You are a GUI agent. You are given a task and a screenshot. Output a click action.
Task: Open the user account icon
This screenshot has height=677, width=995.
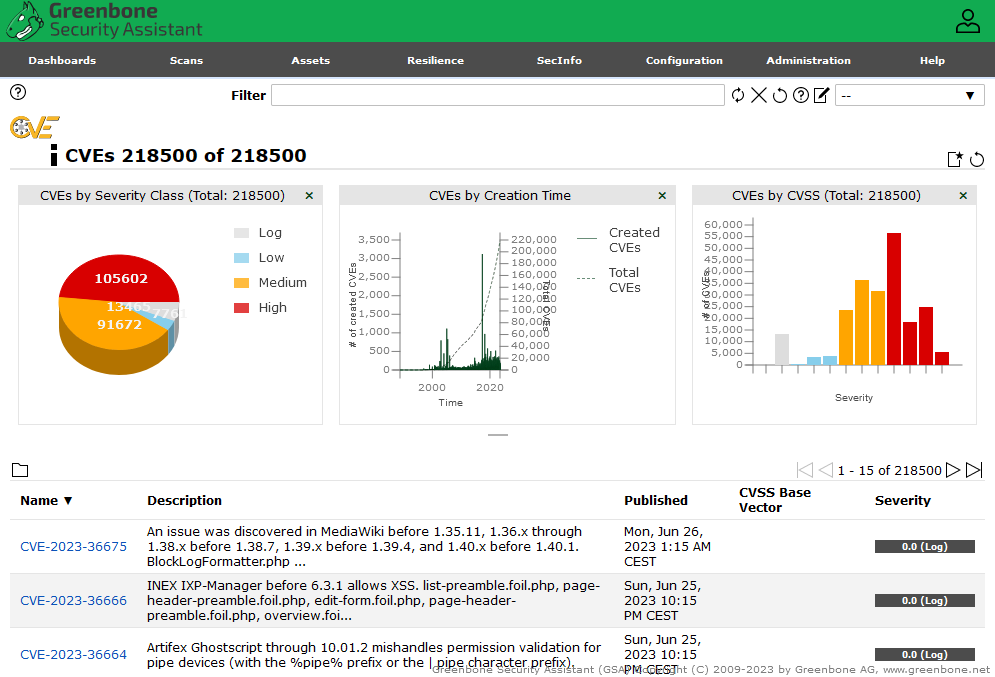tap(967, 21)
